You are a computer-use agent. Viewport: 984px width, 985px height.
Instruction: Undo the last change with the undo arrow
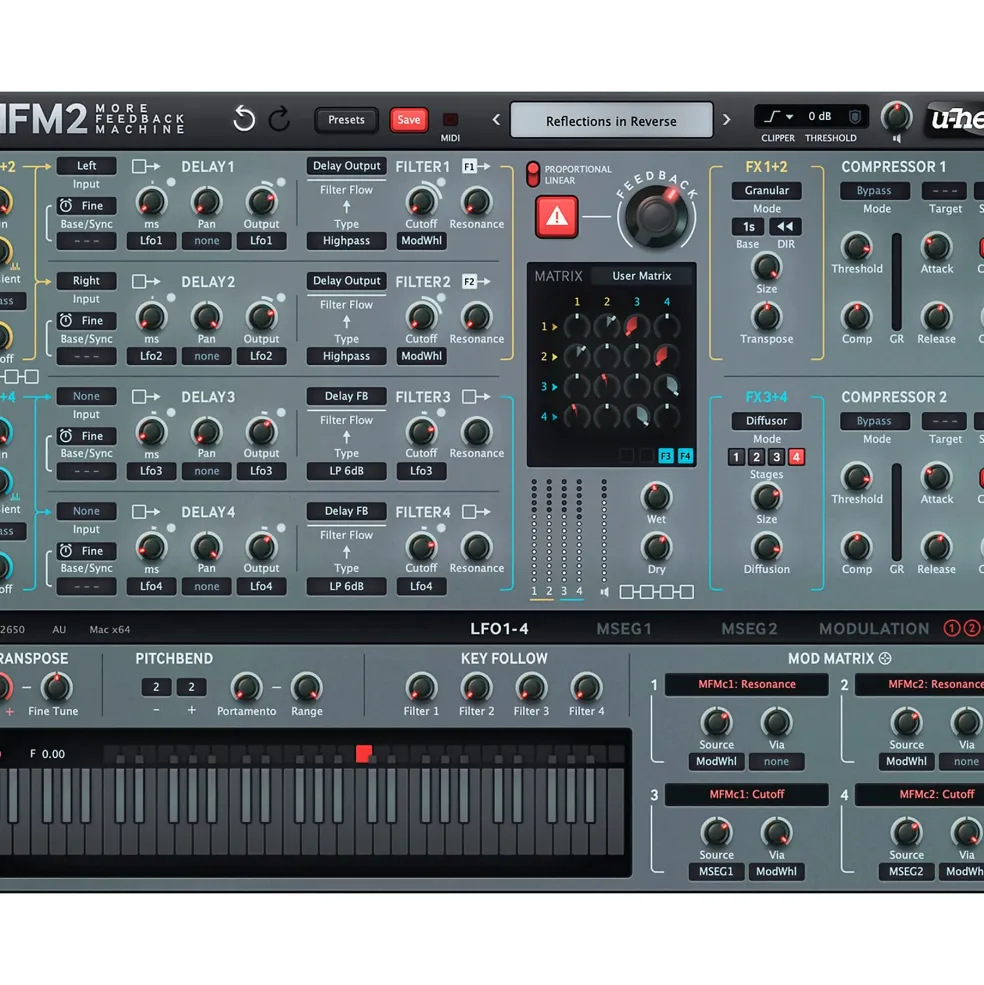tap(244, 119)
